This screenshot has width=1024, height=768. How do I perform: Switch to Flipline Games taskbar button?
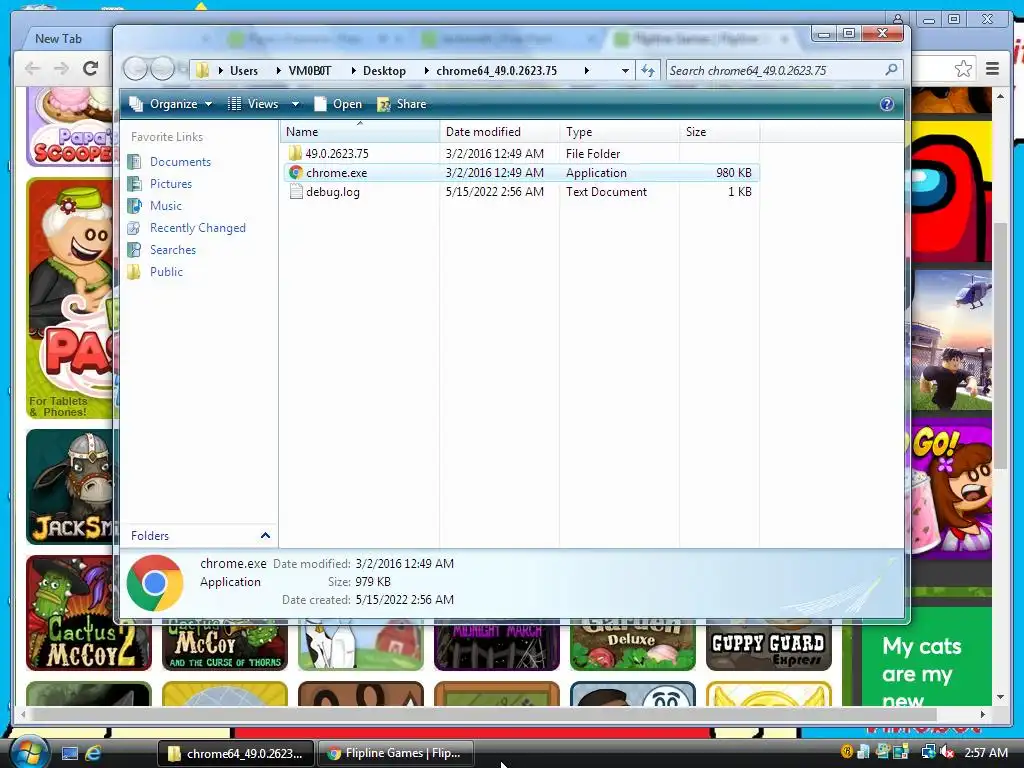[x=395, y=753]
